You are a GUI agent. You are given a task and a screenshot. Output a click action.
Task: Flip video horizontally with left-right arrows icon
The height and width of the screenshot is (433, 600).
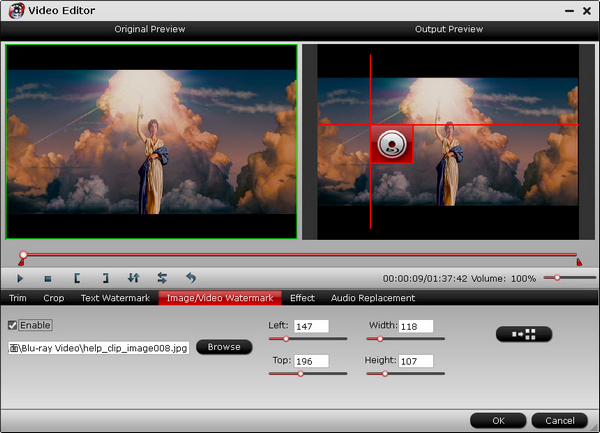[162, 278]
